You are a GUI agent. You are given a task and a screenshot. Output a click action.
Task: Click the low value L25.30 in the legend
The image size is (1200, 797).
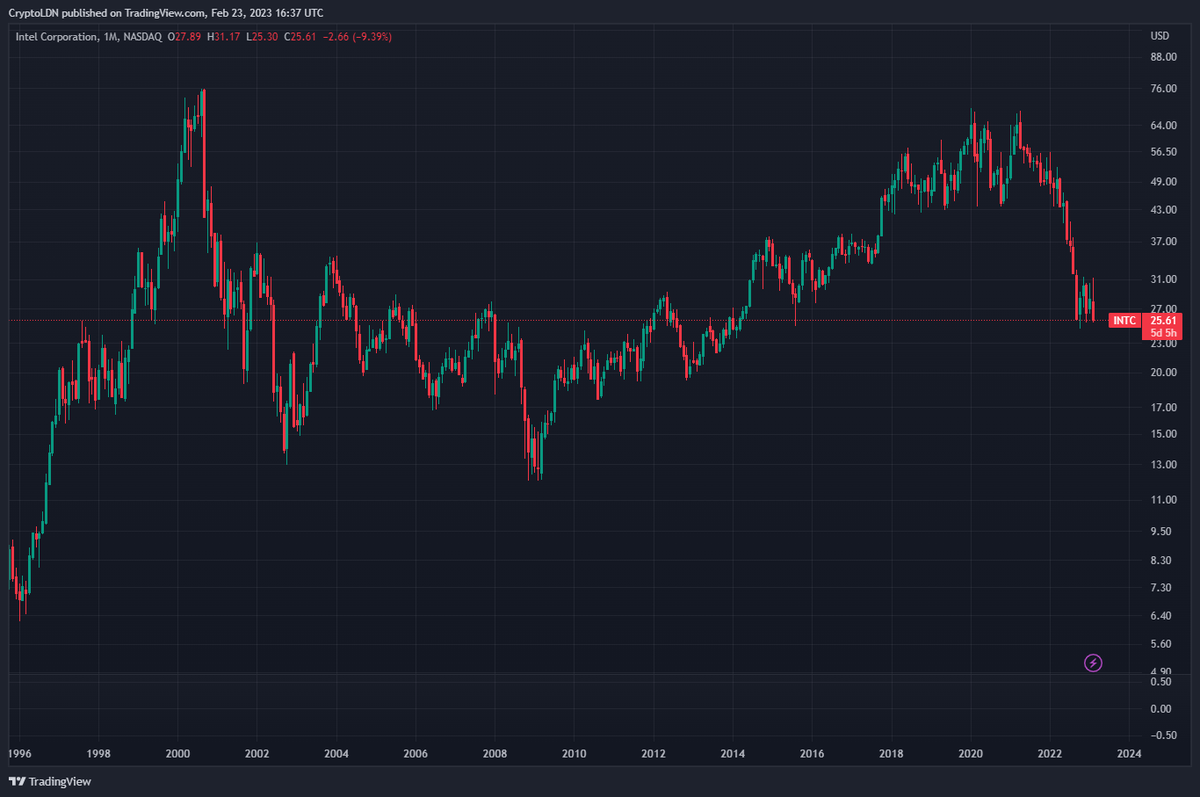pos(263,37)
